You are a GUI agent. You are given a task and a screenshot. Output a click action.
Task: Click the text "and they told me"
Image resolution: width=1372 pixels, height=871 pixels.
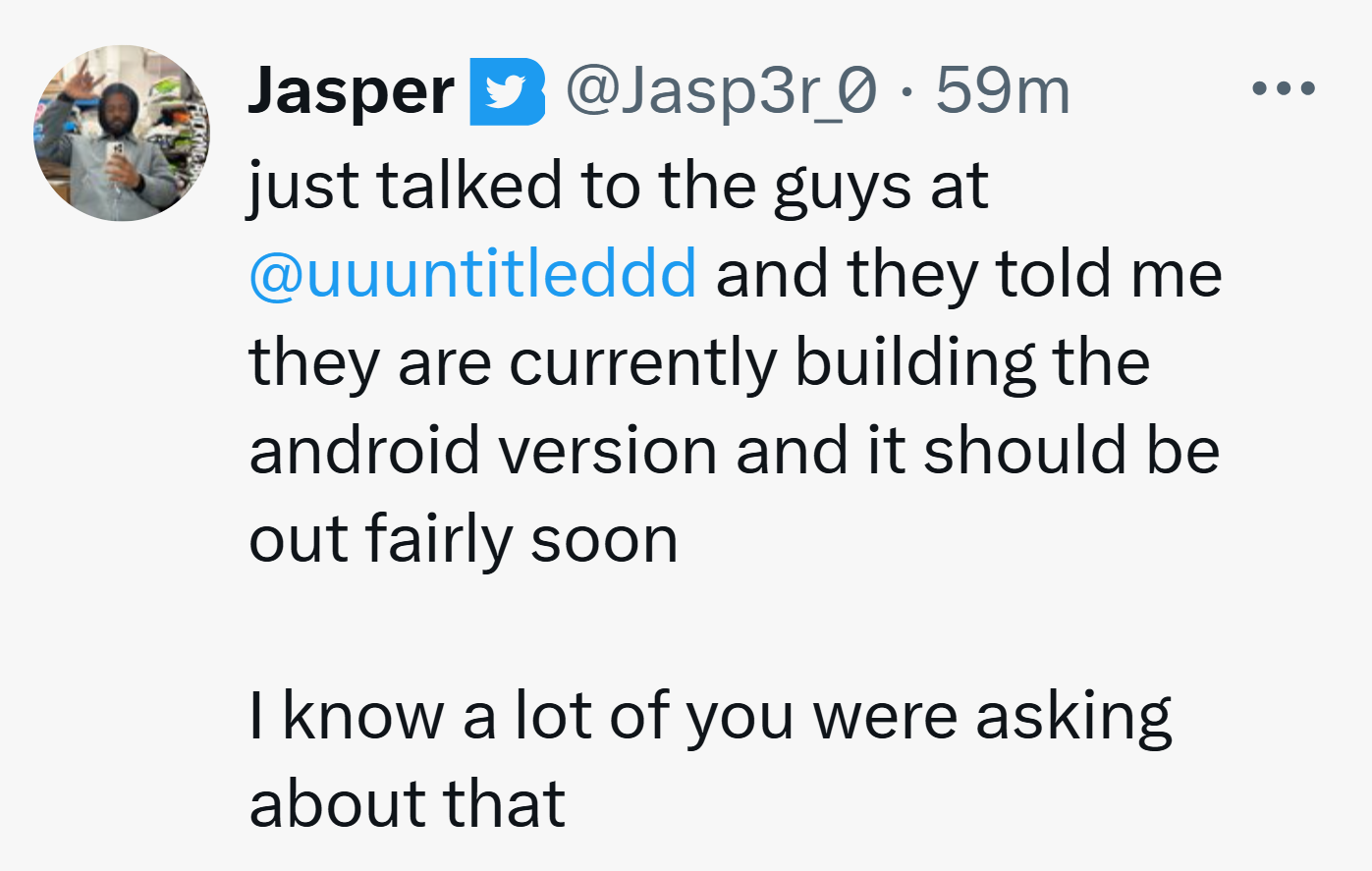tap(968, 273)
